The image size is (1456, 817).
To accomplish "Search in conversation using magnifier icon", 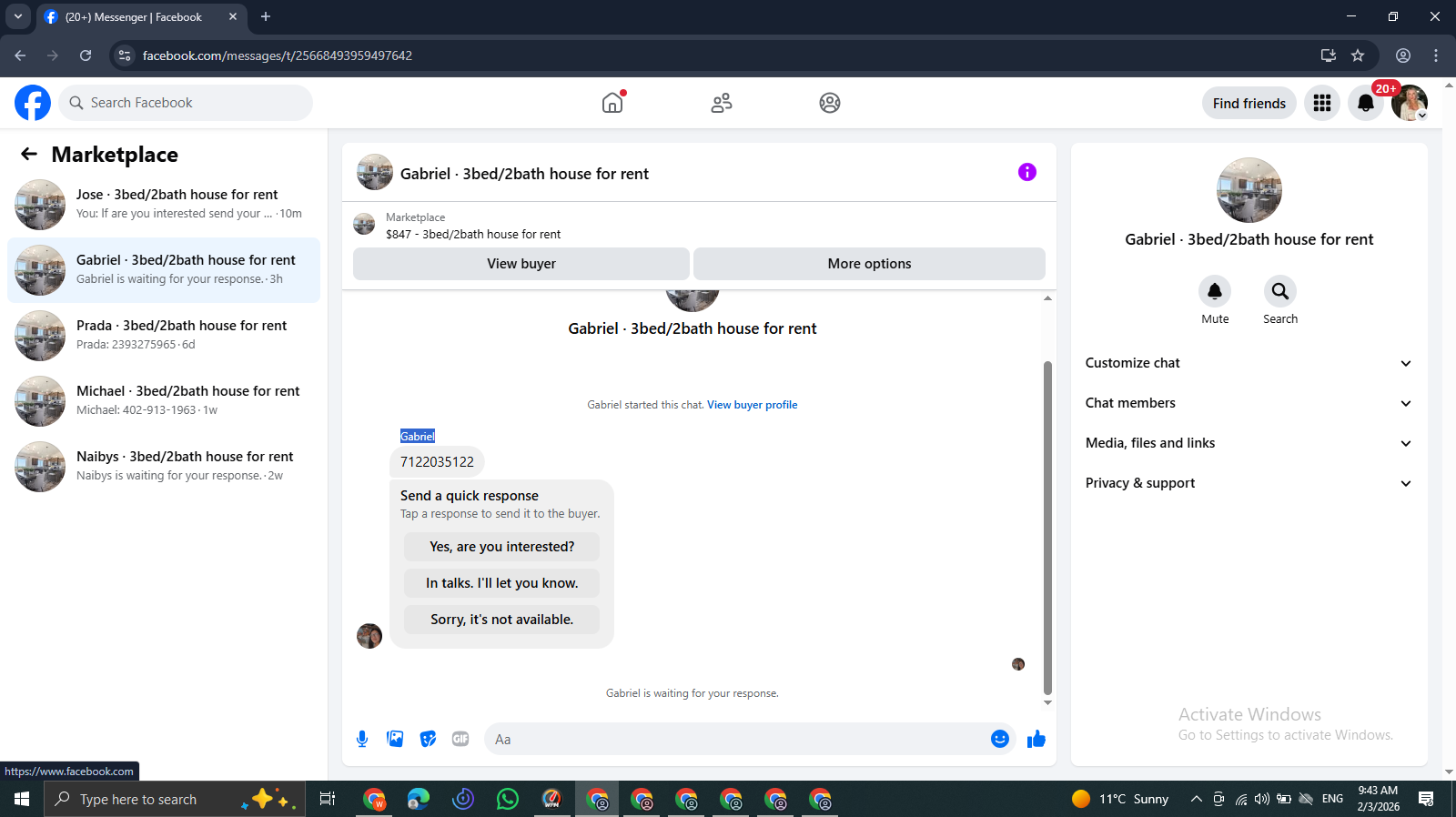I will (1280, 291).
